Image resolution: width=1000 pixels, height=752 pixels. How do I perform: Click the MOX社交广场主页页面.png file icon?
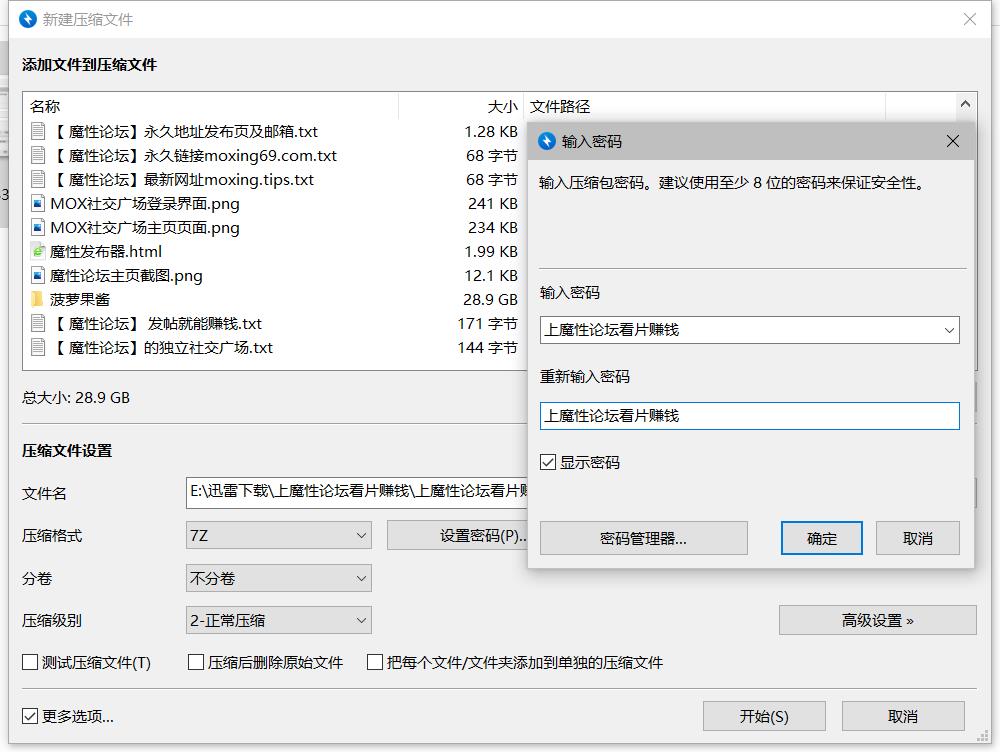pyautogui.click(x=38, y=228)
